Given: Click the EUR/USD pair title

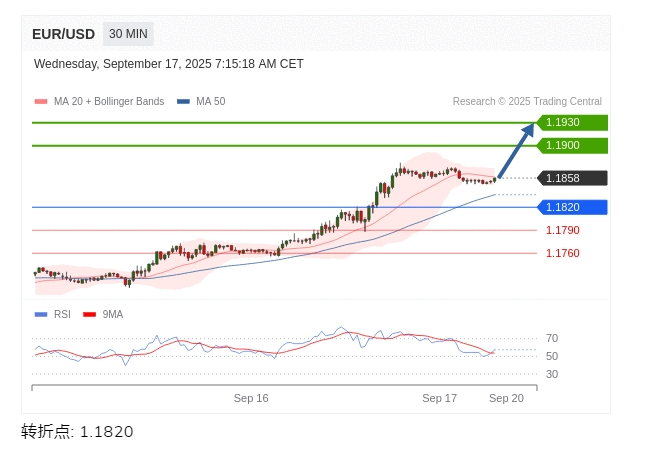Looking at the screenshot, I should tap(63, 34).
